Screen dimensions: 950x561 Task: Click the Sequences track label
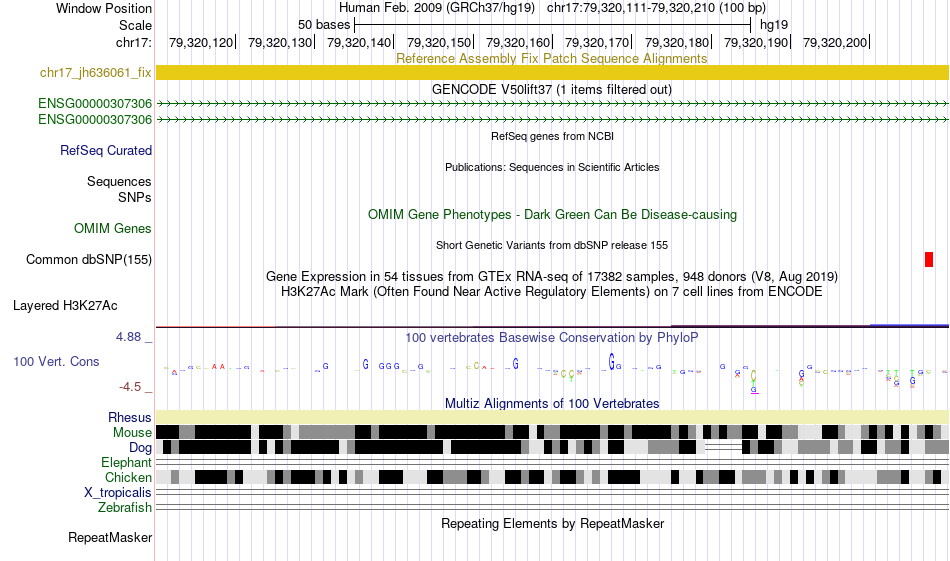pyautogui.click(x=119, y=181)
